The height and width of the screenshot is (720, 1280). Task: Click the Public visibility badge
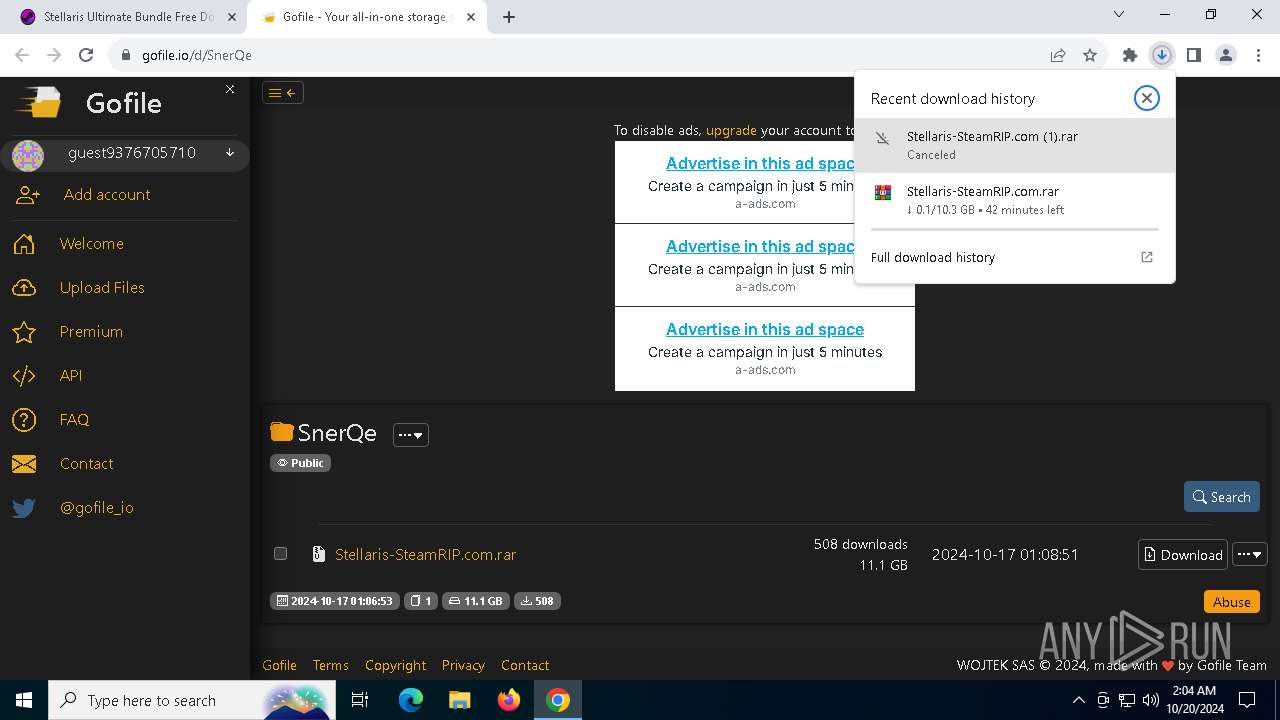[300, 463]
